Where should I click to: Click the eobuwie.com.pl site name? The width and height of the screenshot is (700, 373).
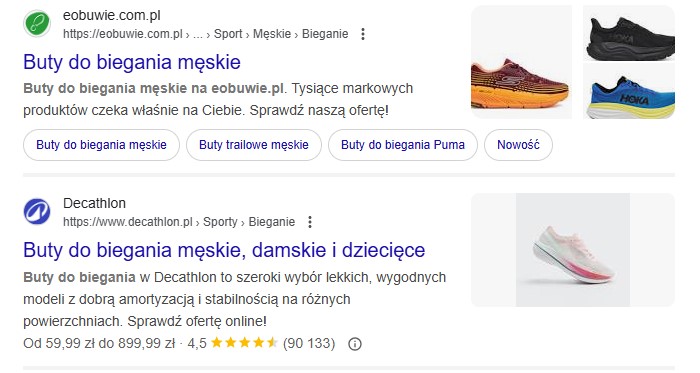tap(112, 16)
